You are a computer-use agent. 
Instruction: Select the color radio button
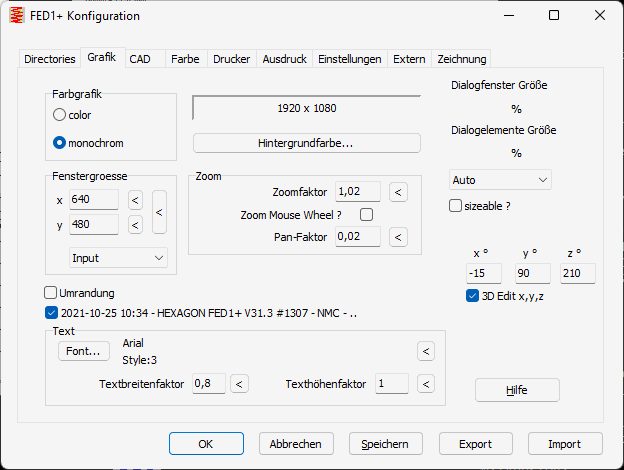59,115
